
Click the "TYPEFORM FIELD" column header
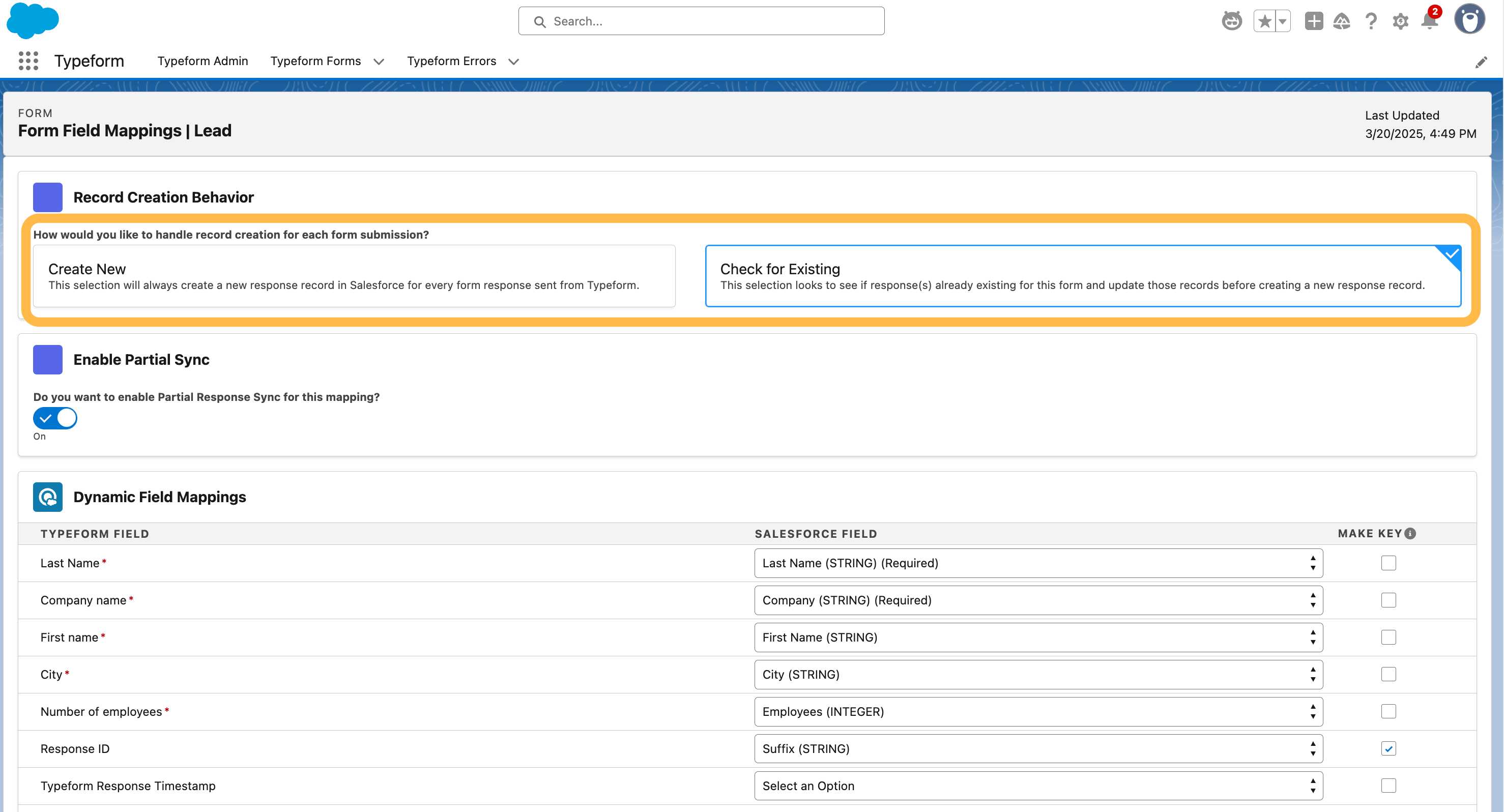(x=95, y=534)
